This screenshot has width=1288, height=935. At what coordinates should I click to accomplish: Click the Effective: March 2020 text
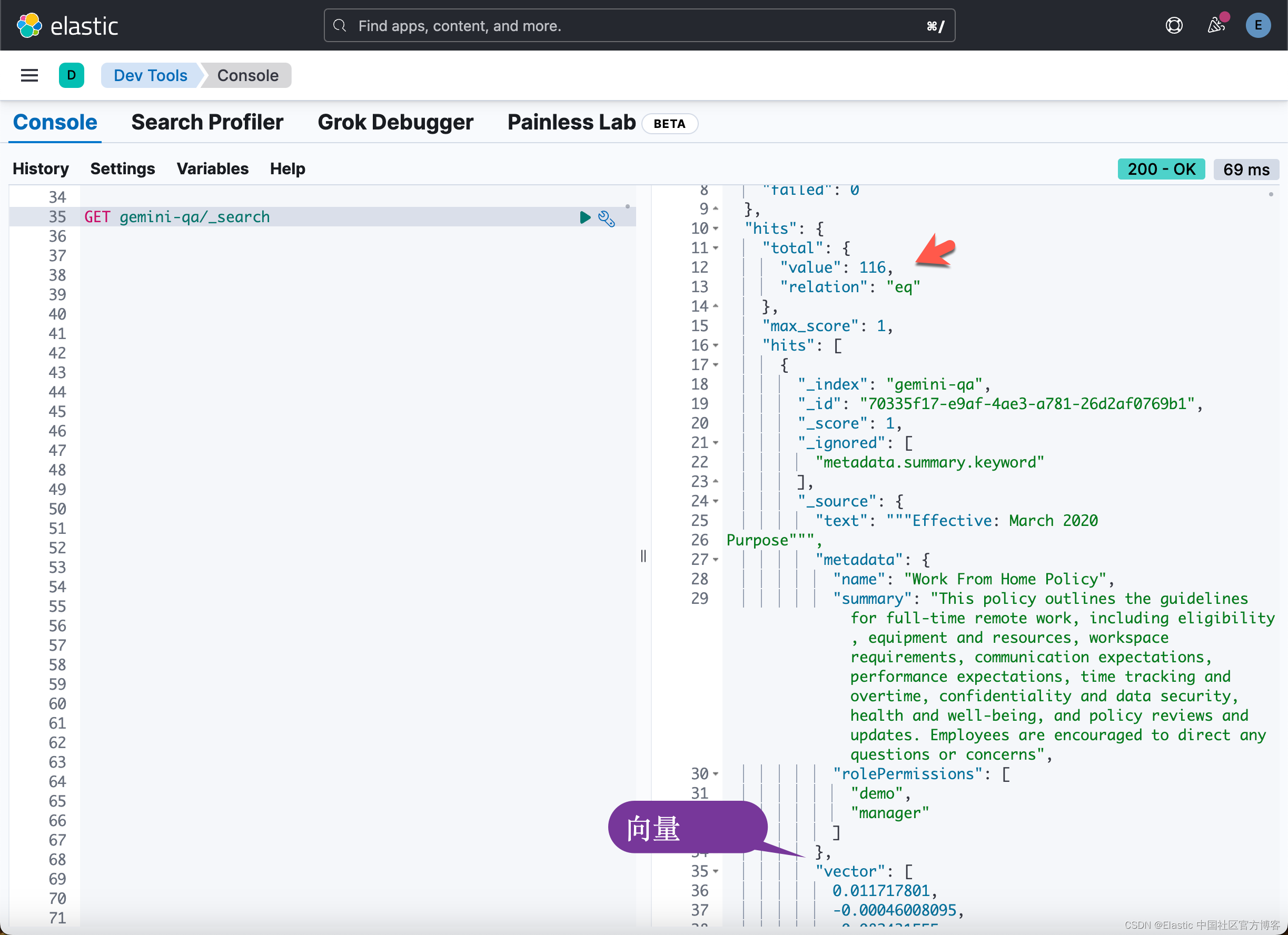1005,521
